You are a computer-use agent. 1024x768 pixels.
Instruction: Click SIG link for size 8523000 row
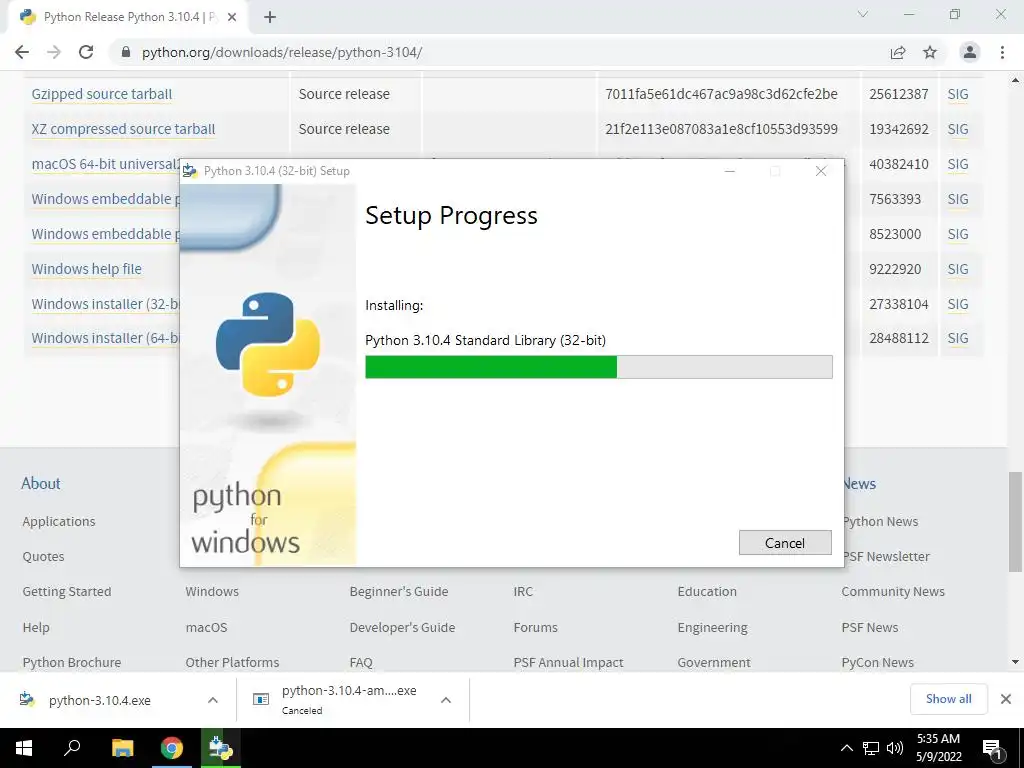958,234
